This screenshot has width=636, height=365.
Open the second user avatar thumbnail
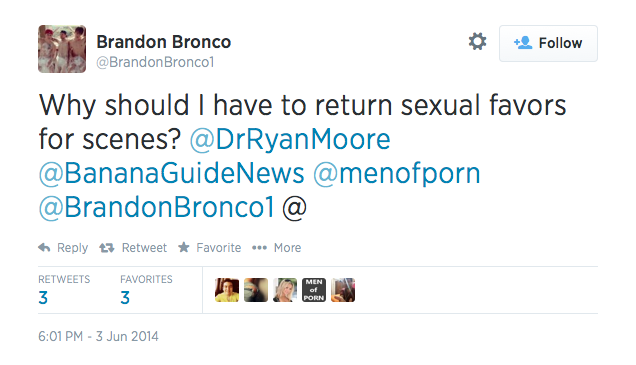pyautogui.click(x=256, y=290)
